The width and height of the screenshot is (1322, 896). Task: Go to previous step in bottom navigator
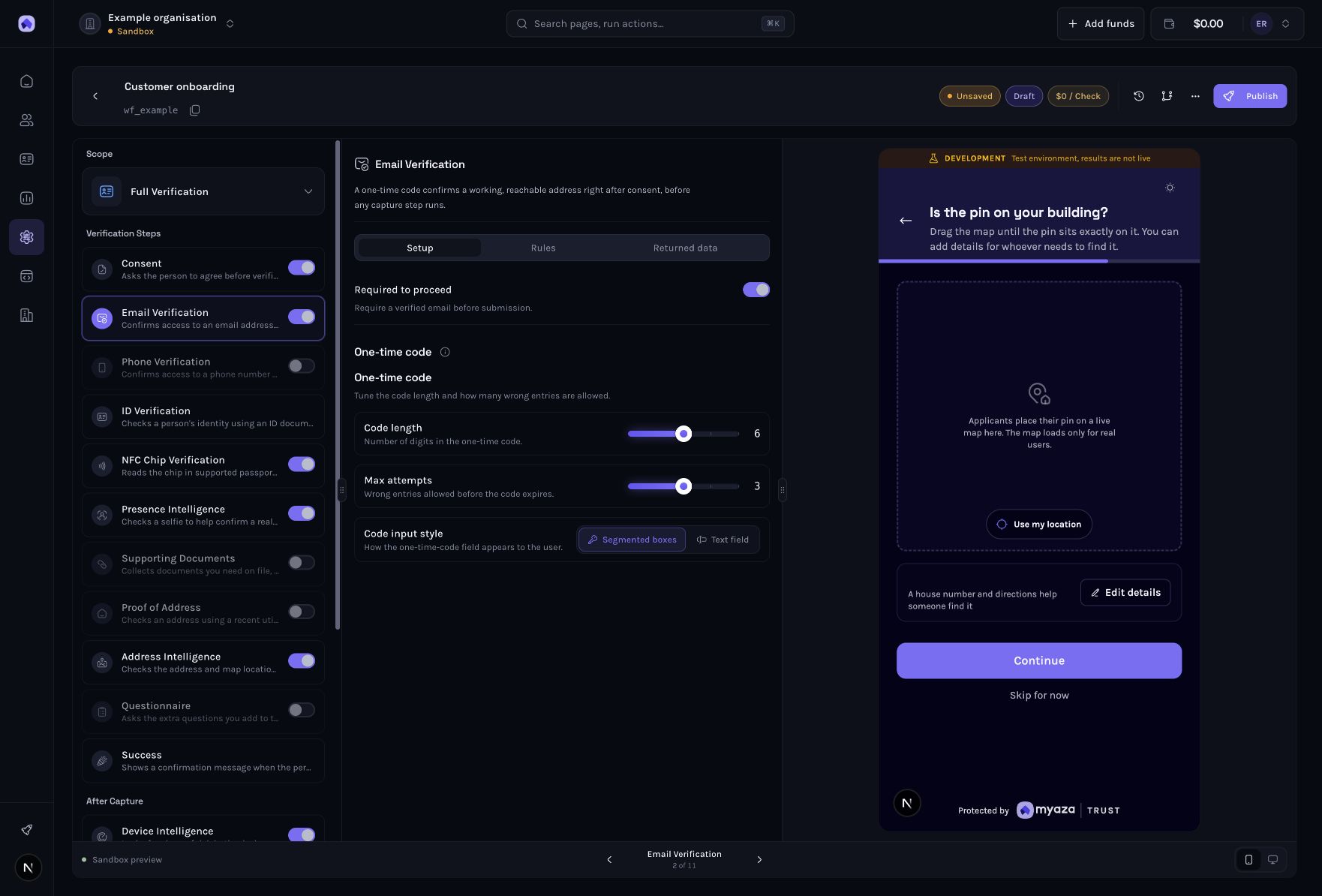[609, 860]
